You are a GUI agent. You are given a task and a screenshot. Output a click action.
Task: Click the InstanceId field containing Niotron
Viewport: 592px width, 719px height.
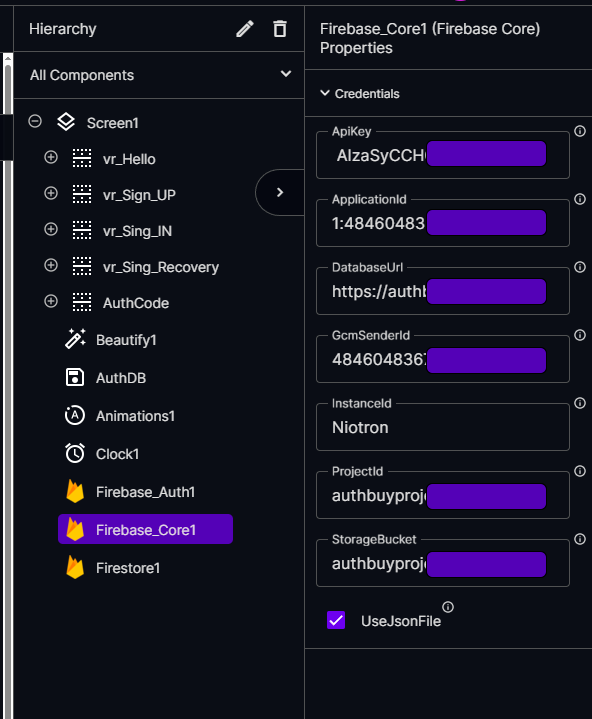pyautogui.click(x=443, y=427)
